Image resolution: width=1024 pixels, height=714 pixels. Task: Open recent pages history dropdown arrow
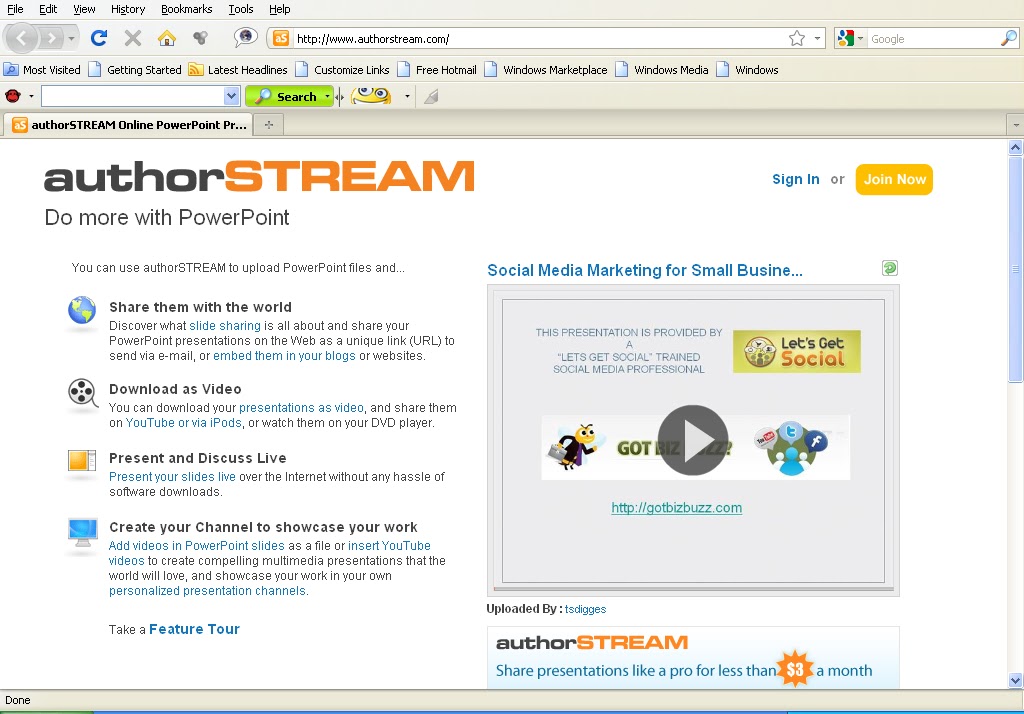pos(71,39)
